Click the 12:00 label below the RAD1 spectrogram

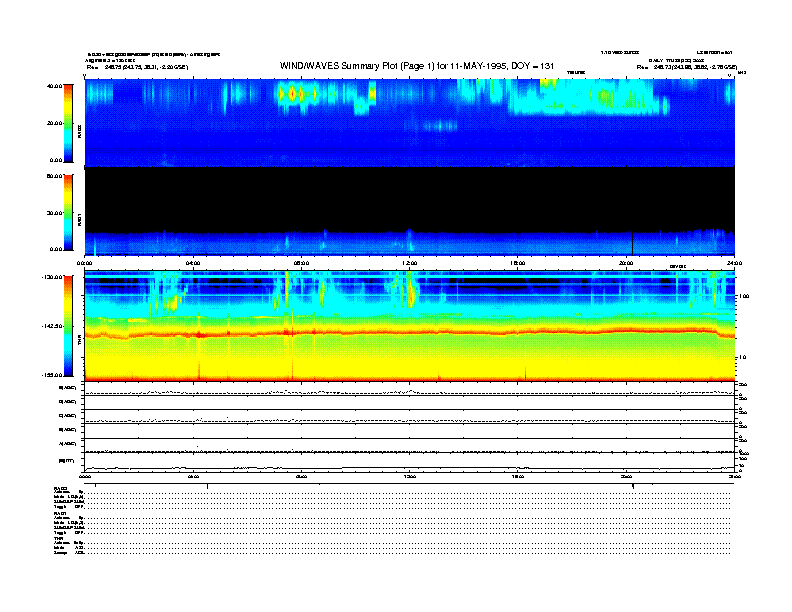click(x=410, y=263)
